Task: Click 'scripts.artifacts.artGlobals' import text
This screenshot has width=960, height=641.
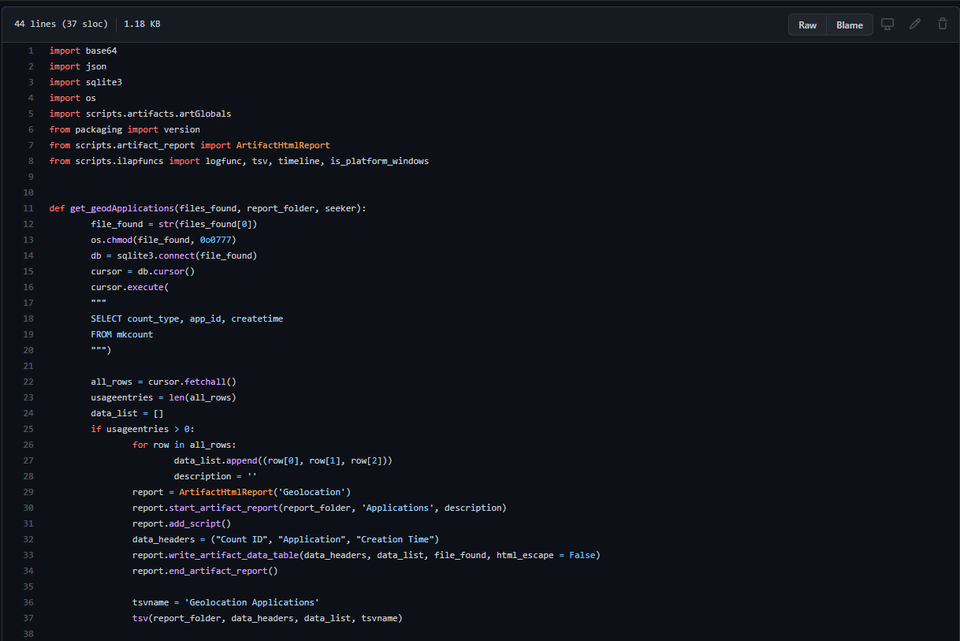Action: (x=158, y=114)
